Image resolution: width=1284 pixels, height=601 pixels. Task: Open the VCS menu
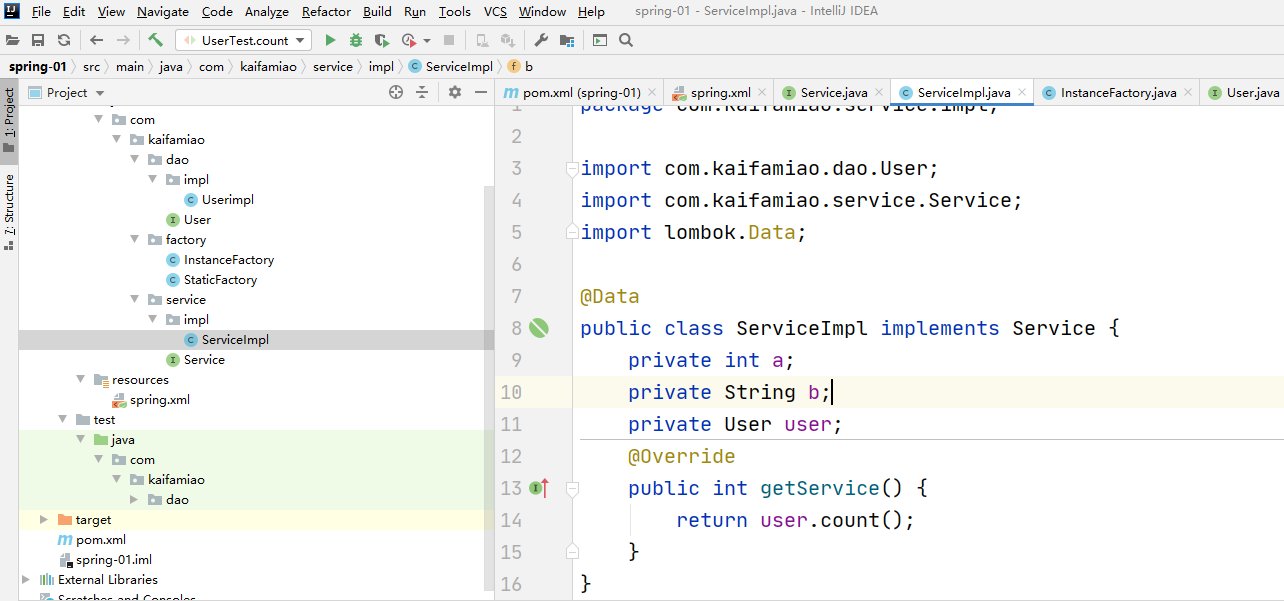tap(495, 12)
